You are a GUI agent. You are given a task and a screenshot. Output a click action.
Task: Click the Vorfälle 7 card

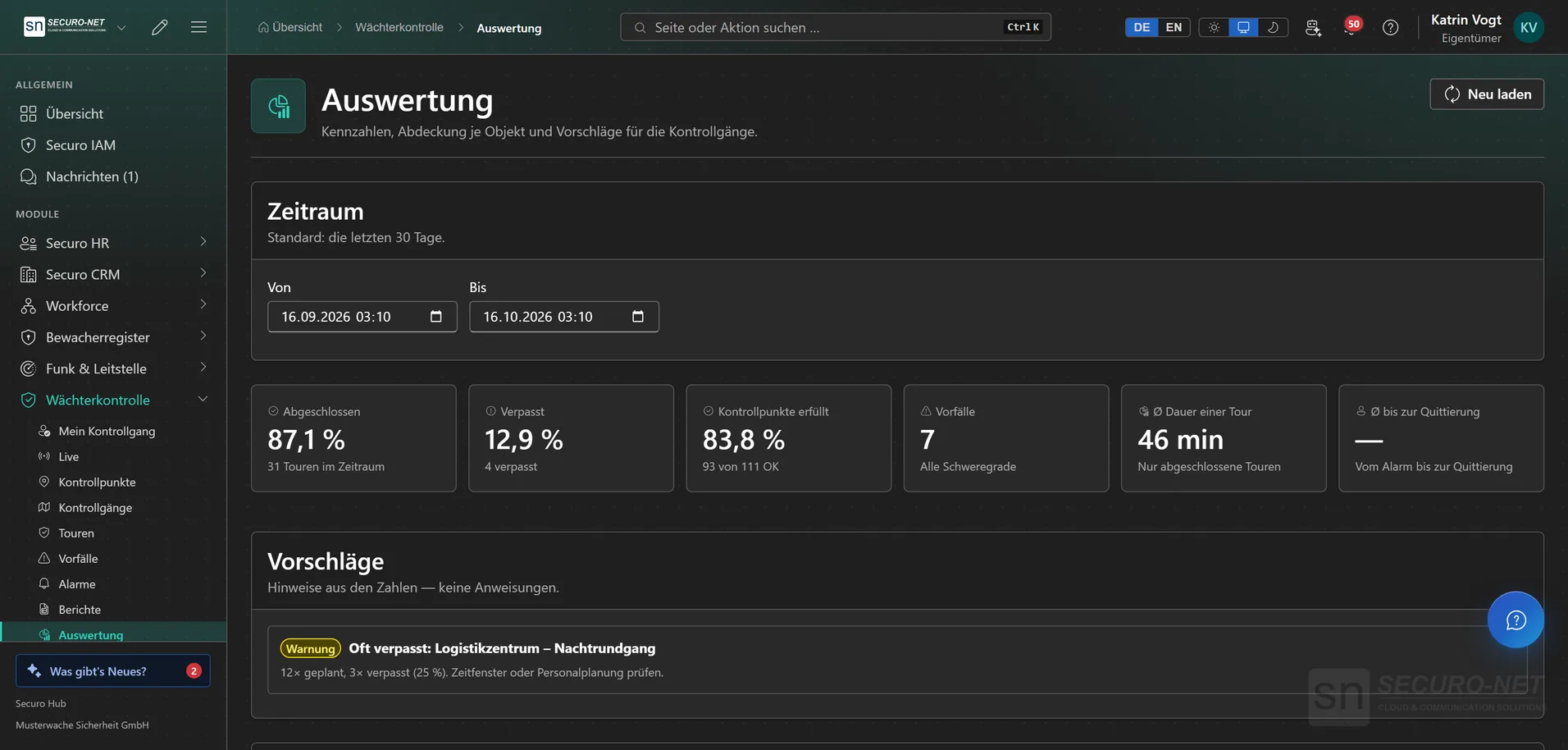[x=1005, y=438]
